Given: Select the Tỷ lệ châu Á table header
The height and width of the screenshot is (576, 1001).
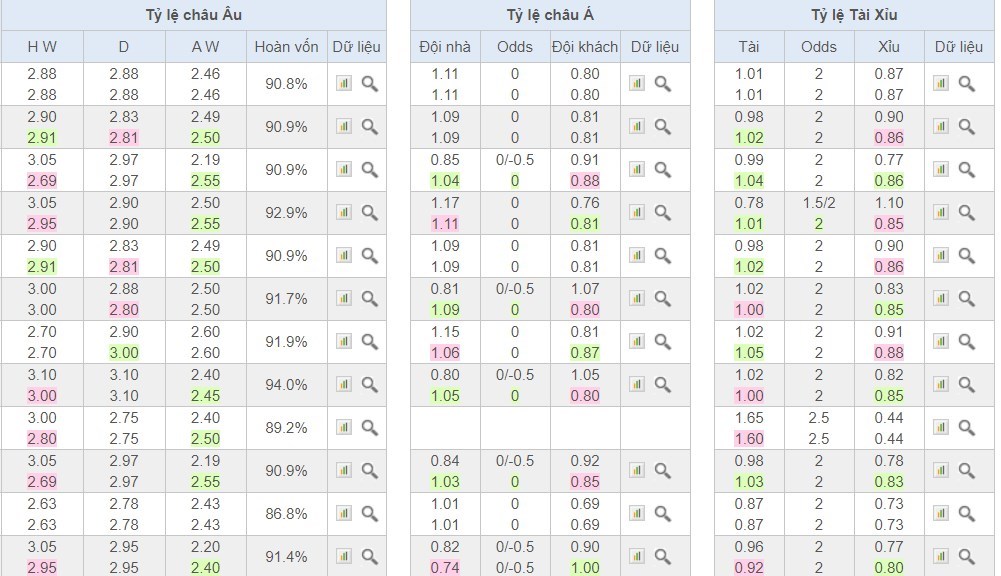Looking at the screenshot, I should (x=550, y=15).
